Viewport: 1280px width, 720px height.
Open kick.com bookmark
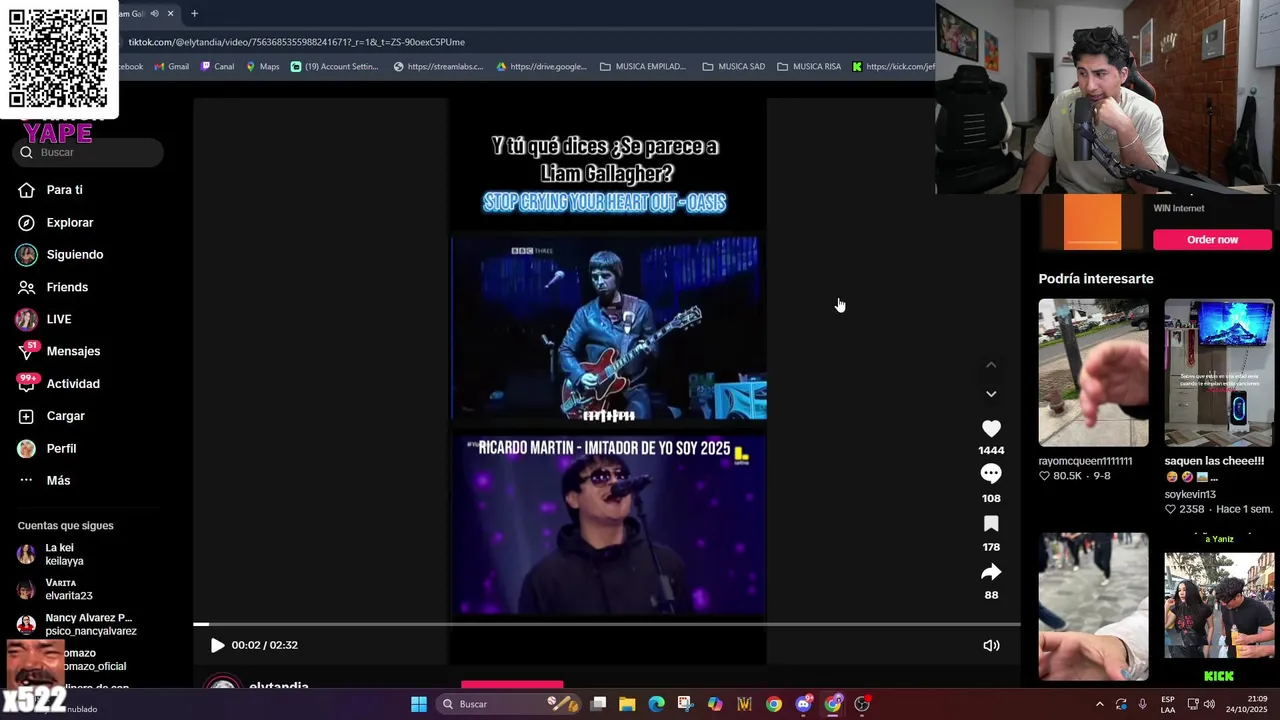point(893,67)
